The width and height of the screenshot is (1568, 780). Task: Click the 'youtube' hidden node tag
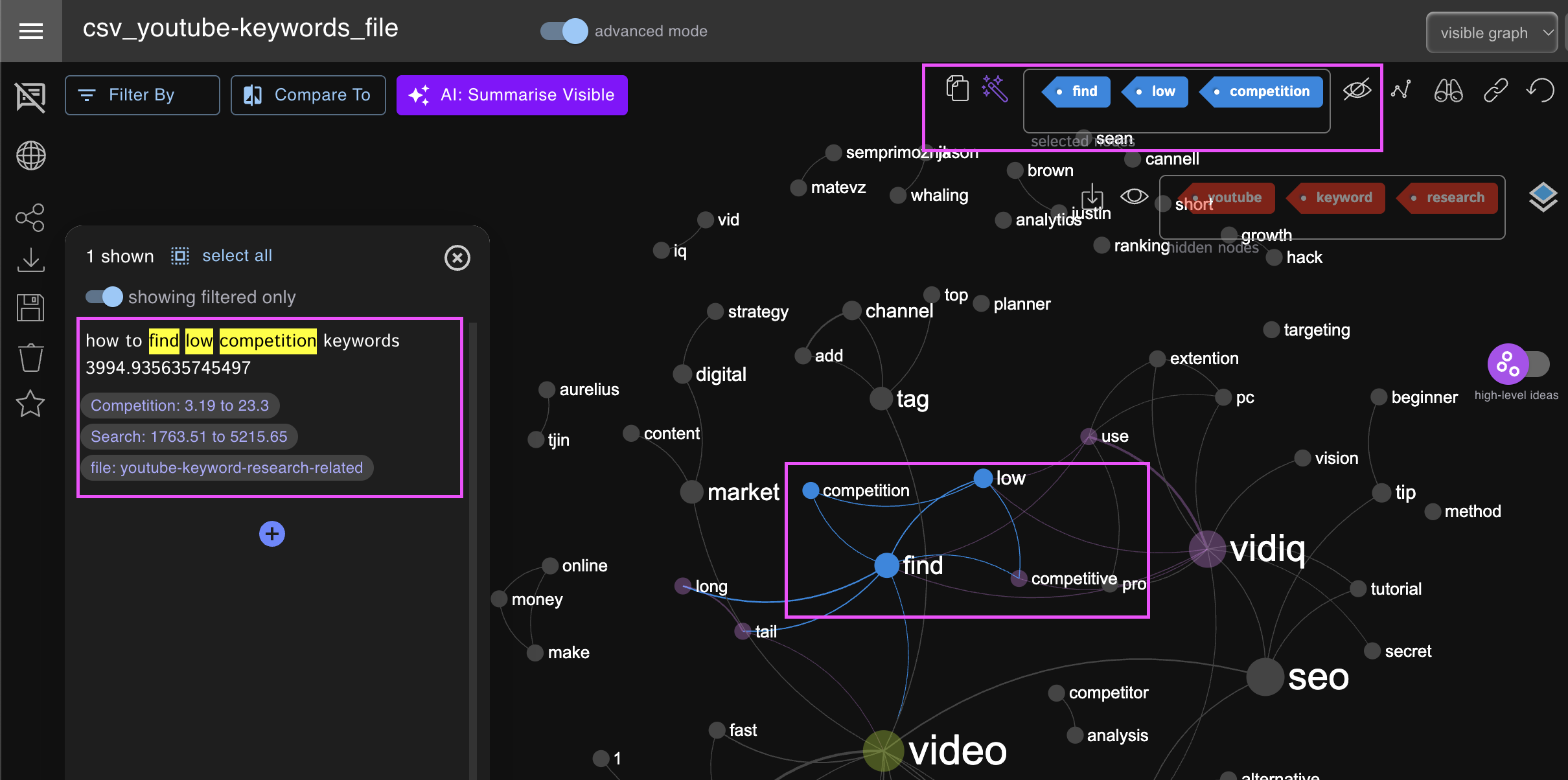point(1227,198)
